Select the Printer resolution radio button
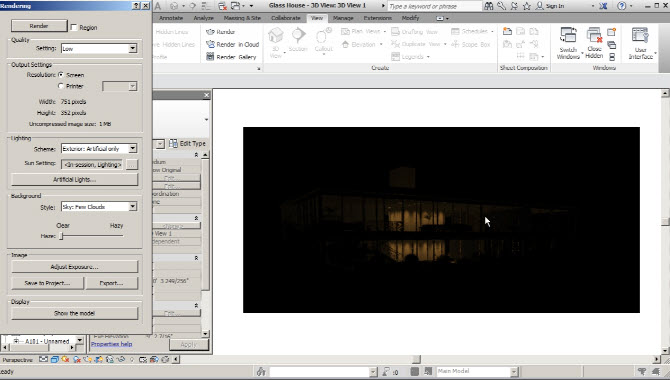670x380 pixels. coord(61,86)
